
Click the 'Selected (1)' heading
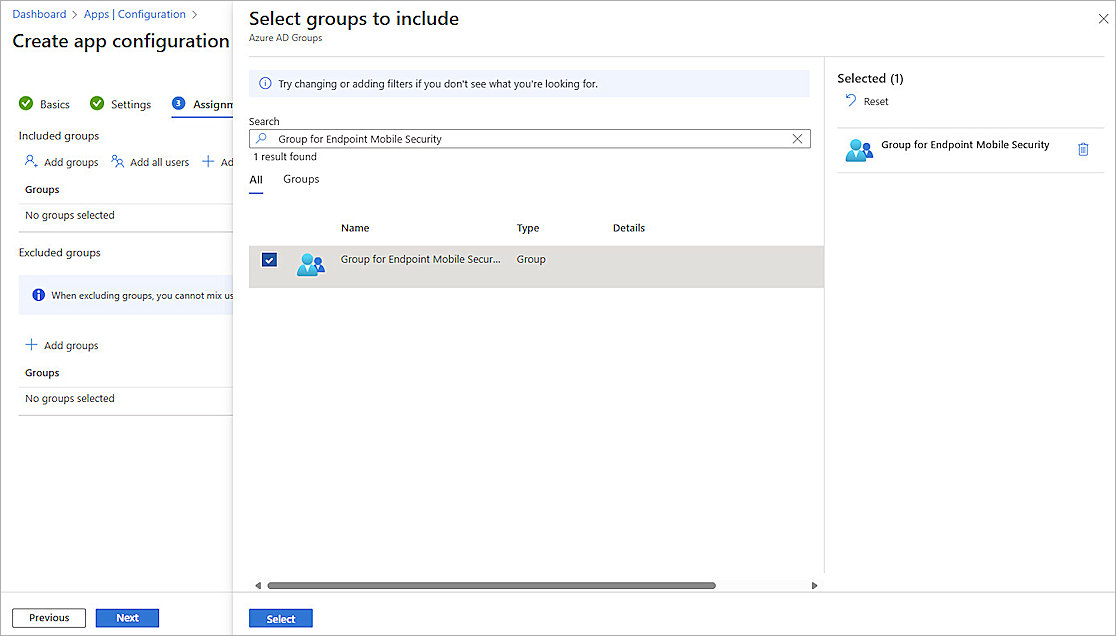coord(870,78)
